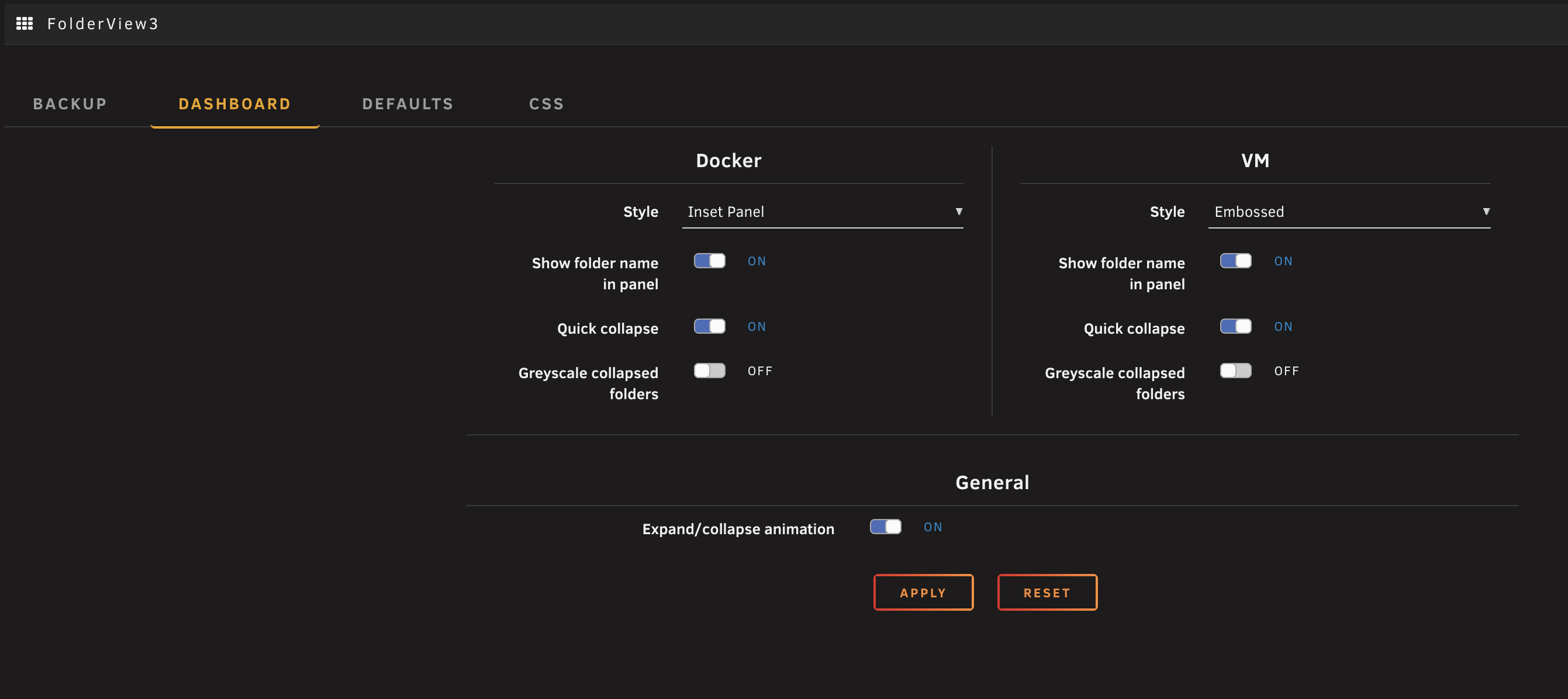Click the OFF text beside VM greyscale toggle
1568x699 pixels.
click(x=1286, y=371)
